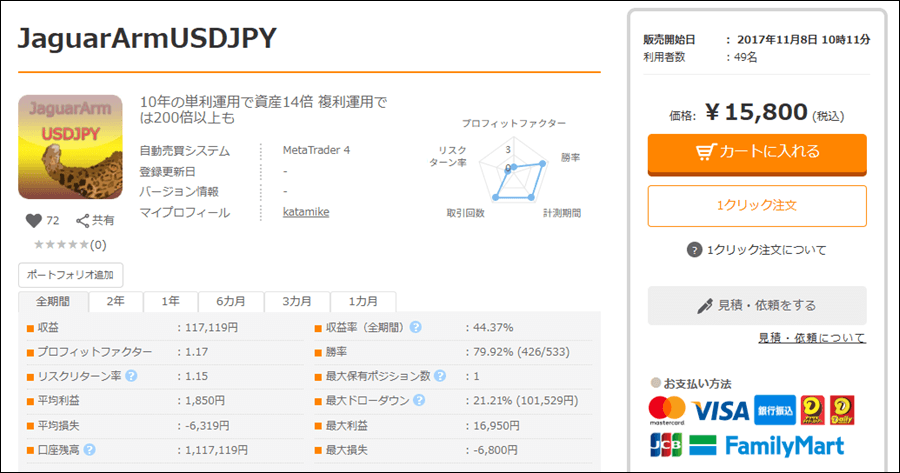Click the 収益率 value 44.37%
Image resolution: width=900 pixels, height=473 pixels.
point(493,328)
